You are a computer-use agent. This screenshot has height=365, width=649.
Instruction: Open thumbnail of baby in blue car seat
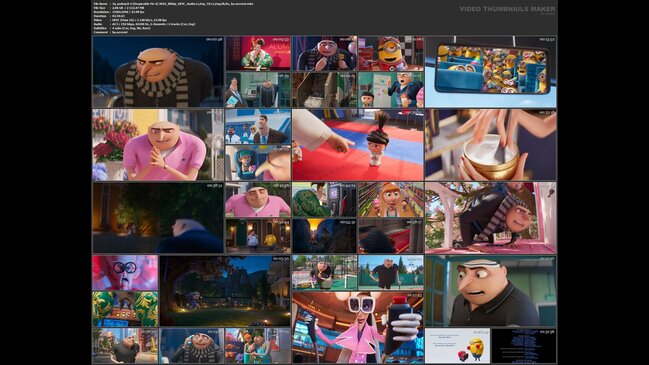click(x=258, y=163)
